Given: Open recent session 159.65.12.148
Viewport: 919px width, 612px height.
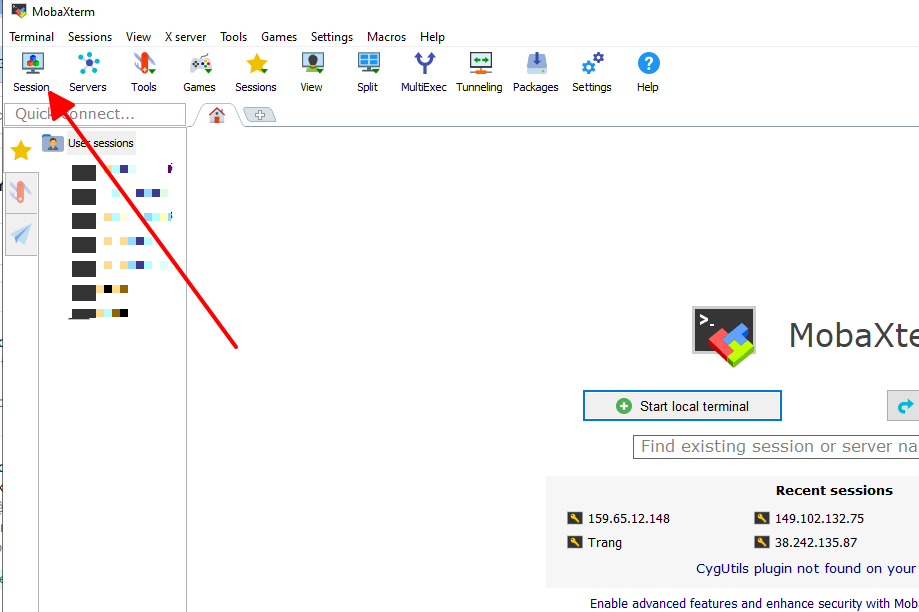Looking at the screenshot, I should 618,518.
